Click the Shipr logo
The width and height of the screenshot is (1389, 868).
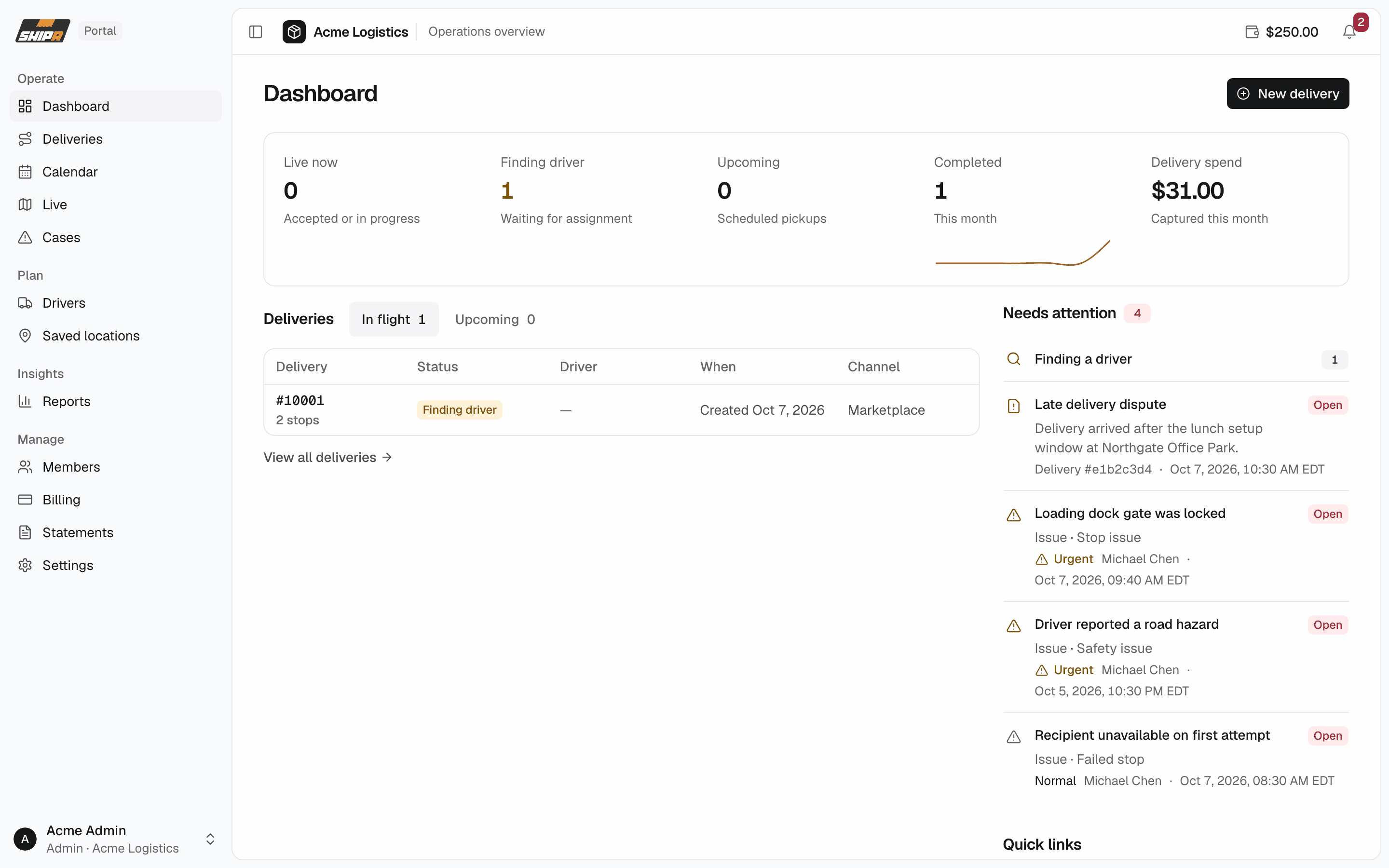coord(42,31)
